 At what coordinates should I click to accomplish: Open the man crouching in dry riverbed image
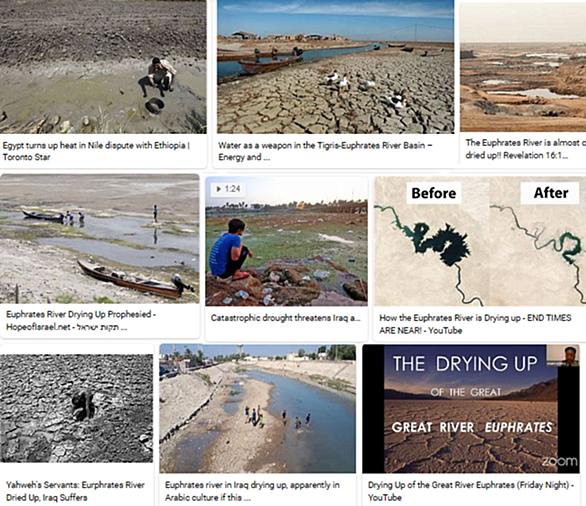click(x=103, y=67)
